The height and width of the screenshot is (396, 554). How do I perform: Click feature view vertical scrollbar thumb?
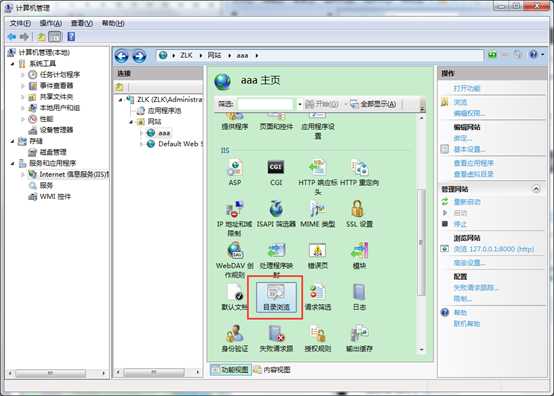pyautogui.click(x=421, y=242)
